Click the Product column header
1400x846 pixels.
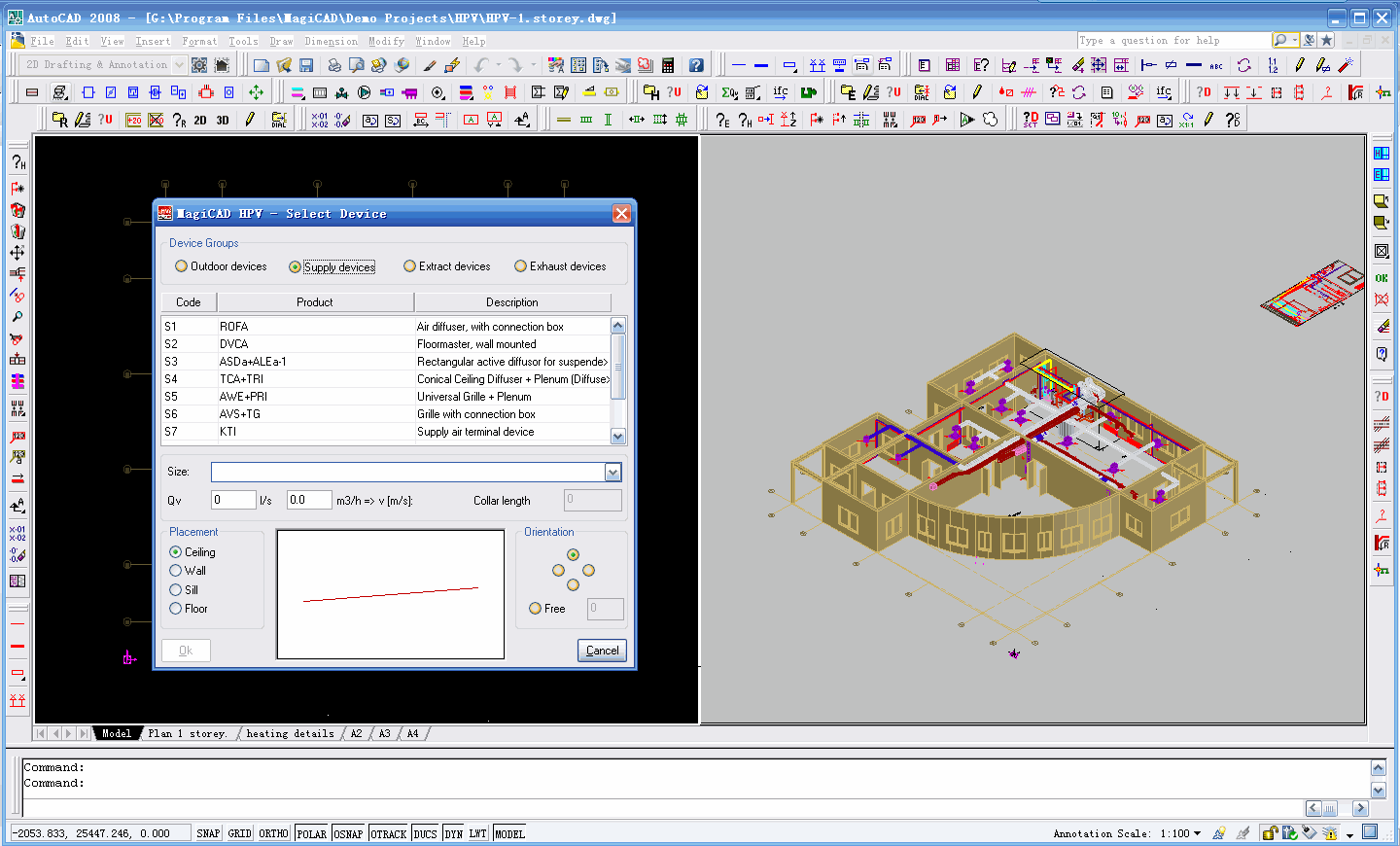point(315,302)
